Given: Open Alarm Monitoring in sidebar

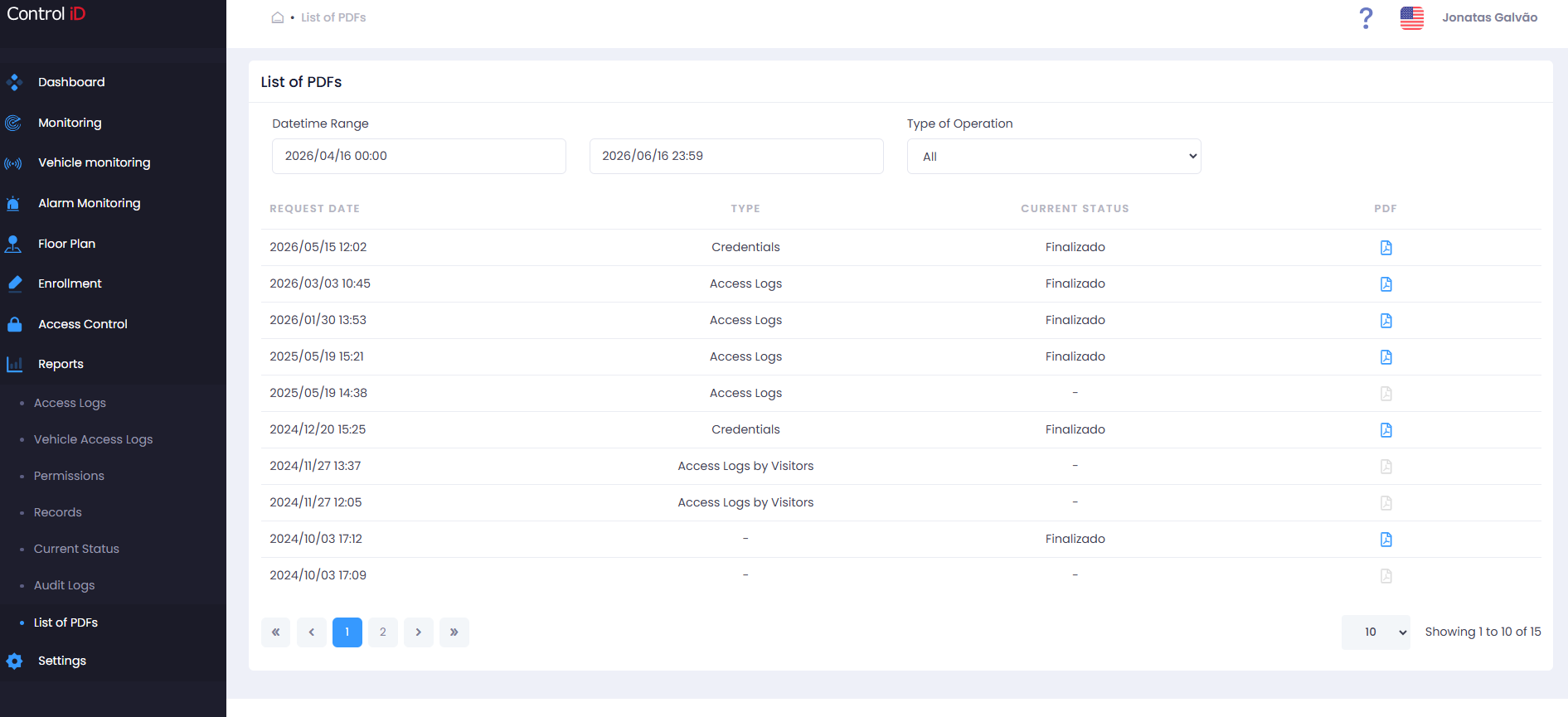Looking at the screenshot, I should pos(89,203).
